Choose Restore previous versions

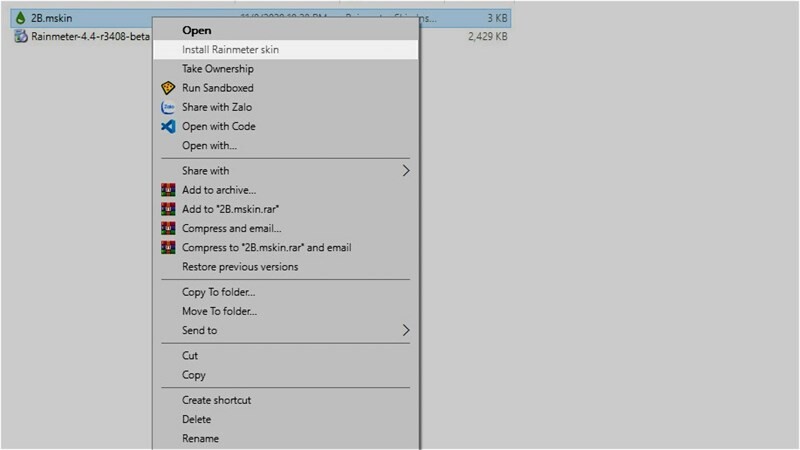240,267
